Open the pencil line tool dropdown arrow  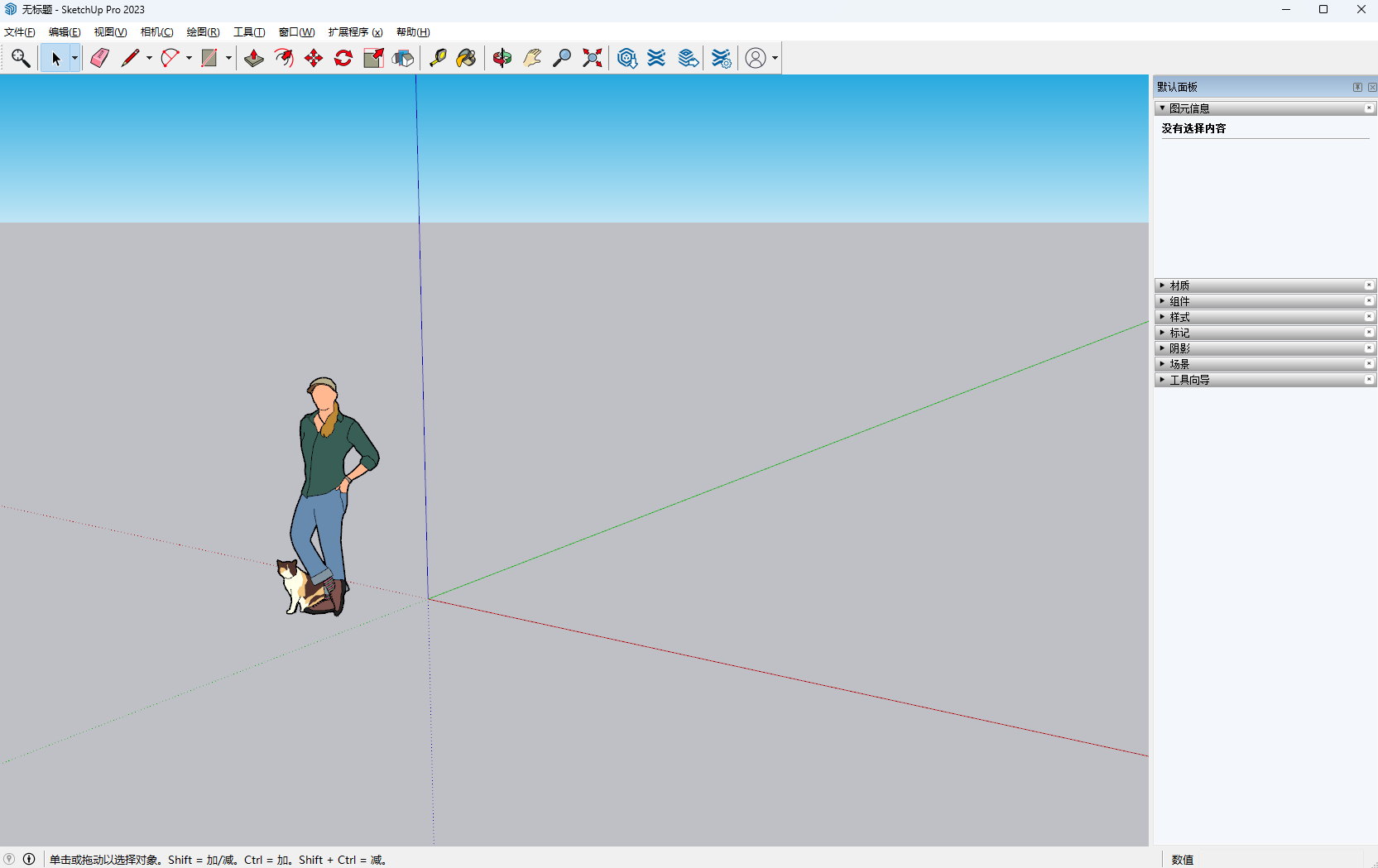(x=150, y=58)
